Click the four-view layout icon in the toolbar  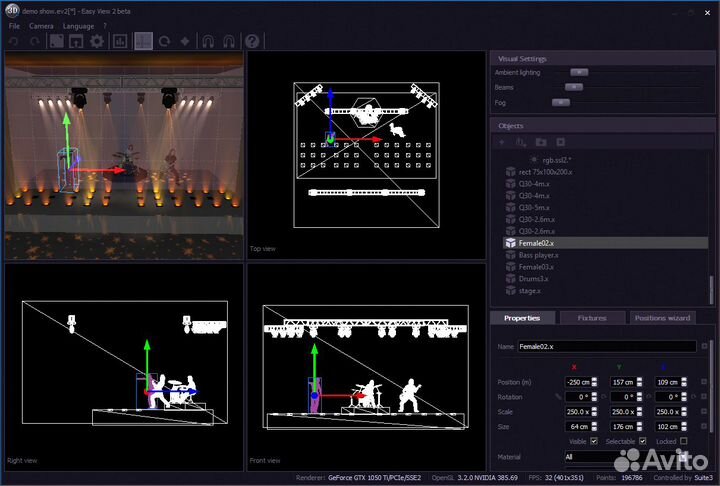(143, 41)
